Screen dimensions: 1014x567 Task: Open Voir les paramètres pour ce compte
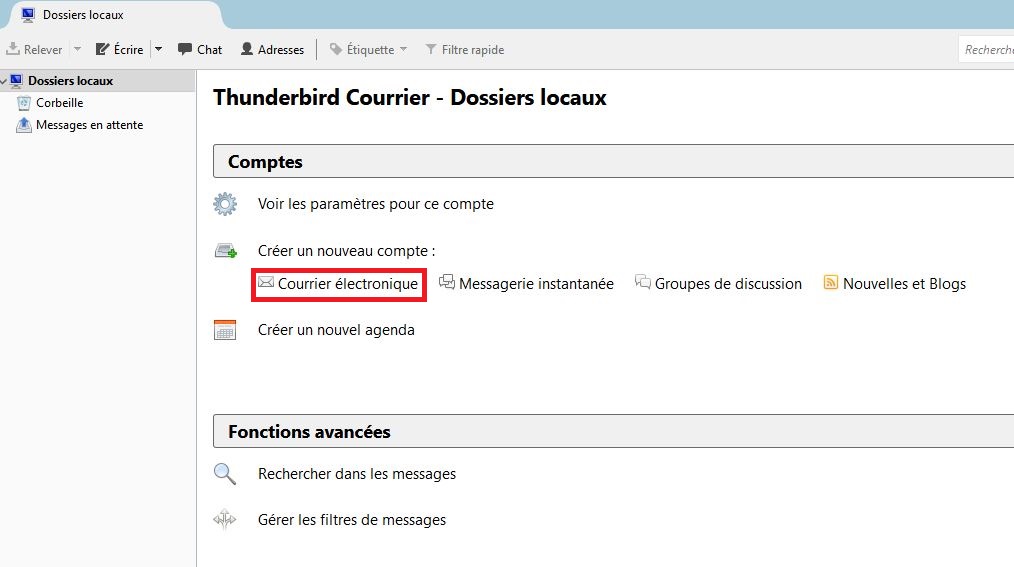[x=375, y=204]
